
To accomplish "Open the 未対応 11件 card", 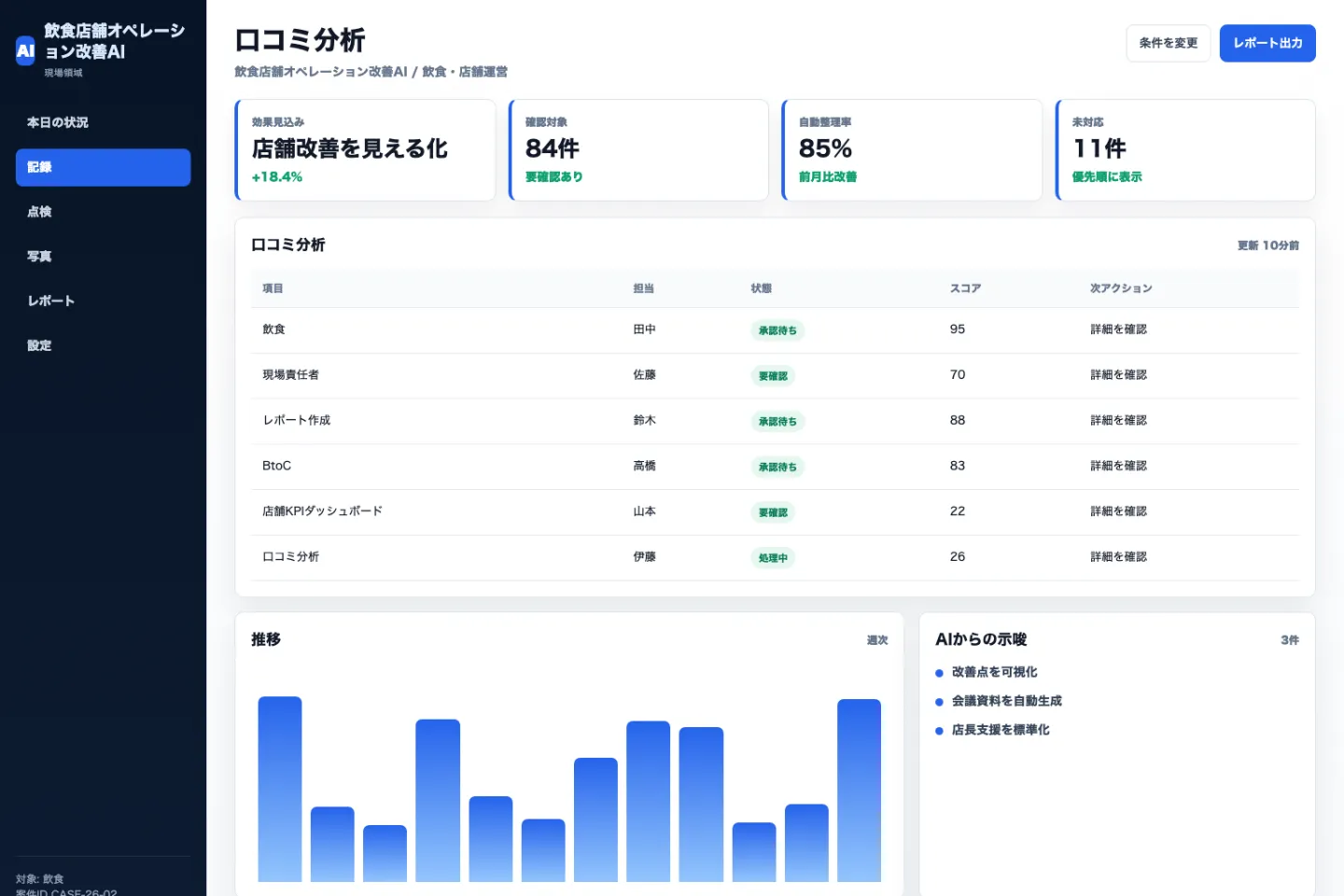I will (1185, 149).
